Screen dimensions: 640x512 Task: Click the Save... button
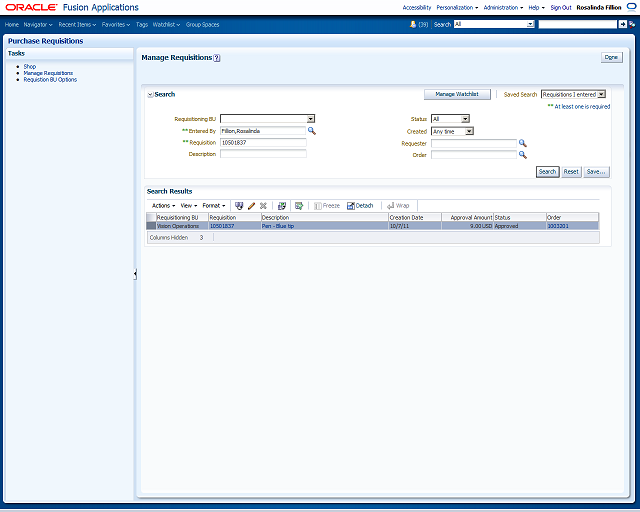(x=596, y=172)
